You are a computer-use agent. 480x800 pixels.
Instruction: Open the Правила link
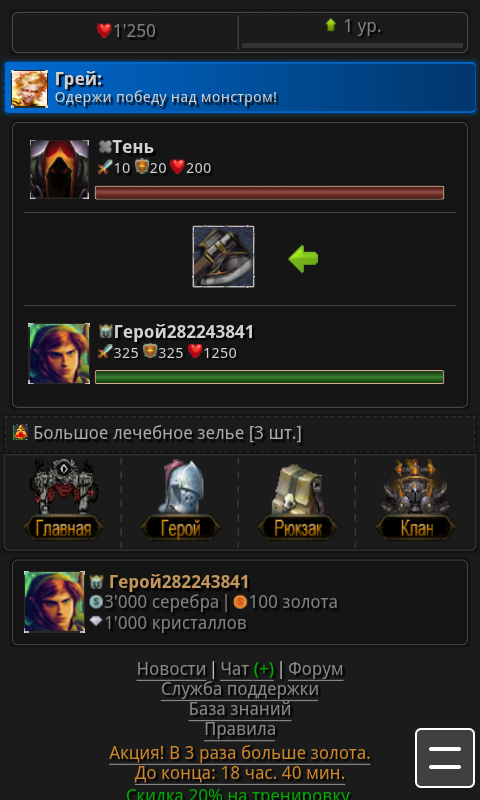[x=240, y=730]
